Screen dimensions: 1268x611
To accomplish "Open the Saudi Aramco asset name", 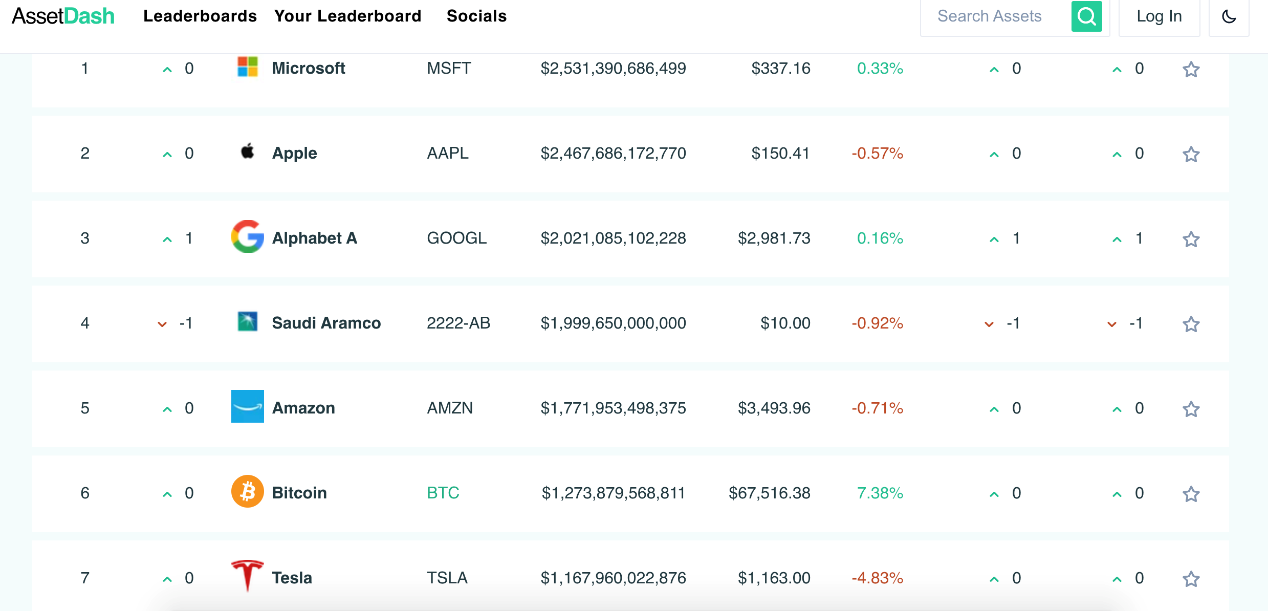I will click(x=326, y=323).
